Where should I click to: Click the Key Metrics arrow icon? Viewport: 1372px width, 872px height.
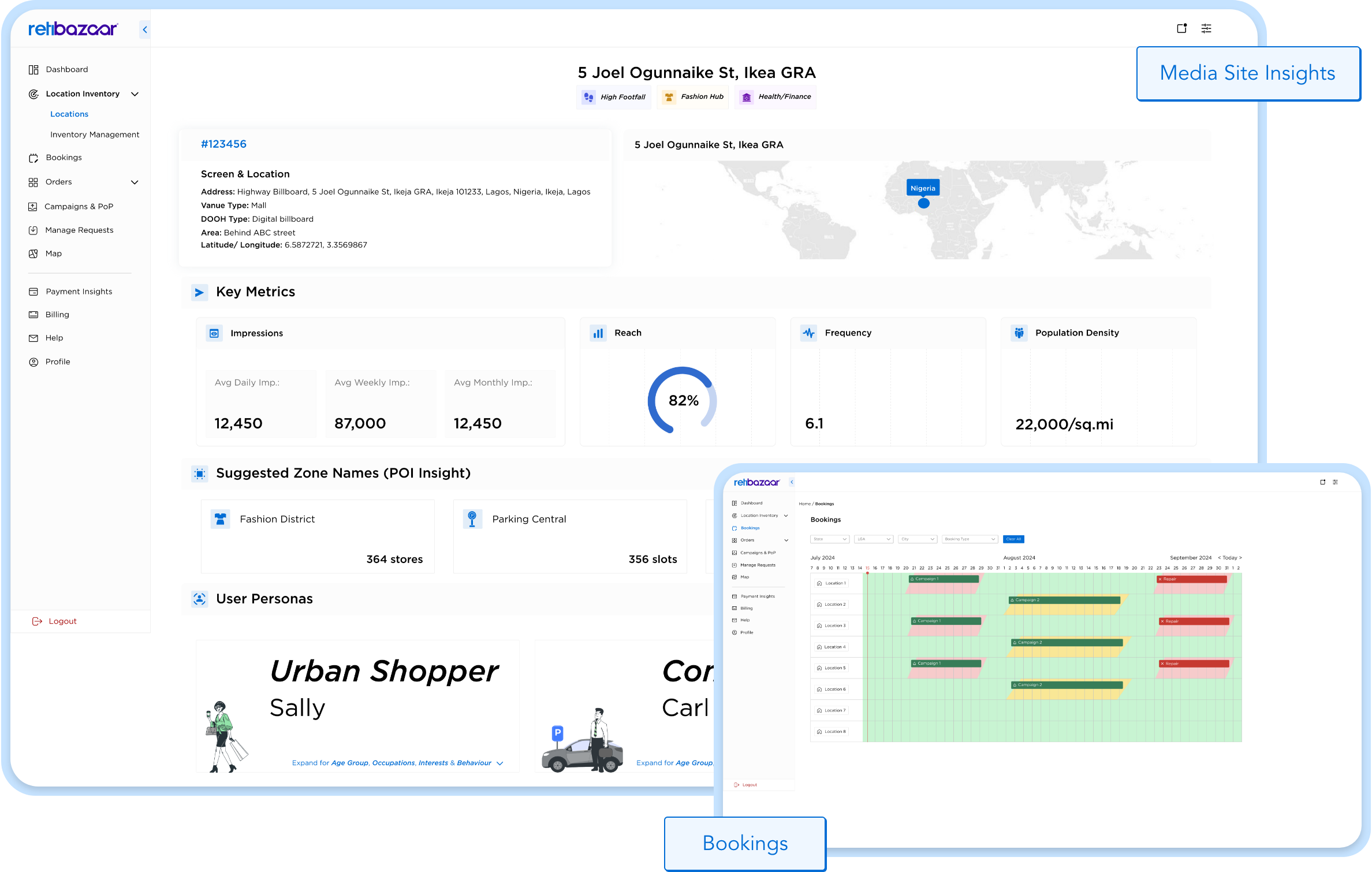click(x=200, y=293)
